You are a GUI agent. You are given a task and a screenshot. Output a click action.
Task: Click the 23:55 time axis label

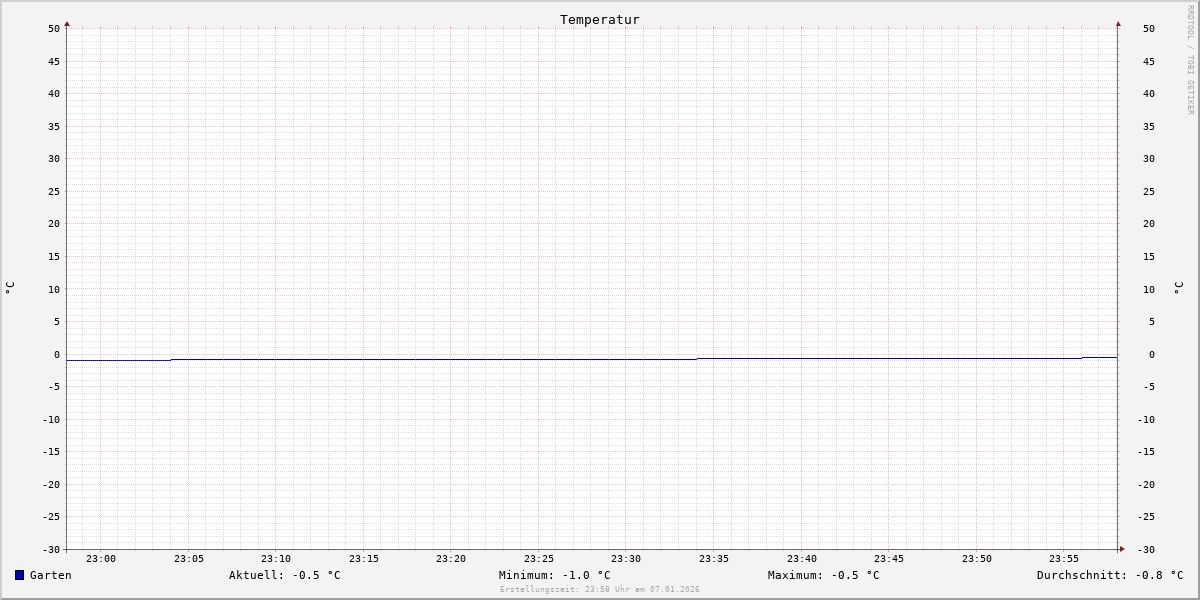click(1064, 559)
